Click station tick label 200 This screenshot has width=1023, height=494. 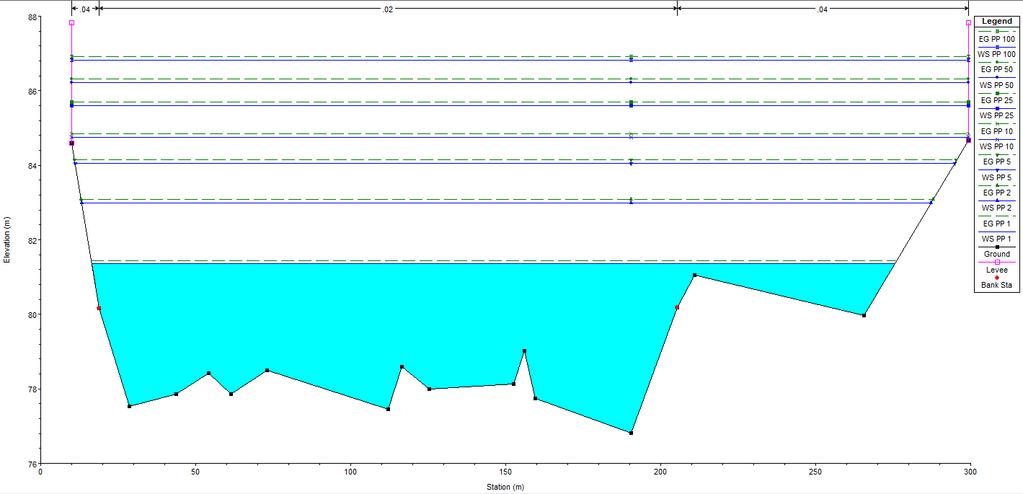point(661,471)
